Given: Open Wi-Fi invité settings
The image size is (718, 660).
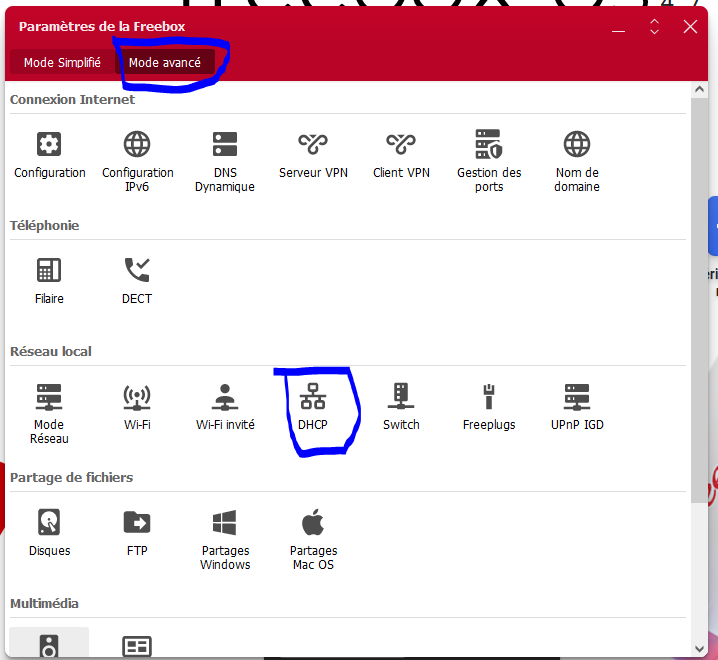Looking at the screenshot, I should 225,407.
